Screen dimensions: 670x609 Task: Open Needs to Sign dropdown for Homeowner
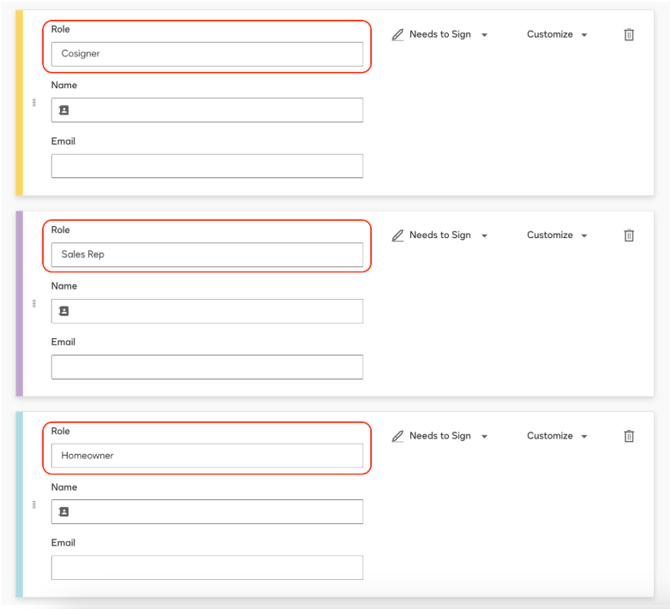(x=440, y=436)
